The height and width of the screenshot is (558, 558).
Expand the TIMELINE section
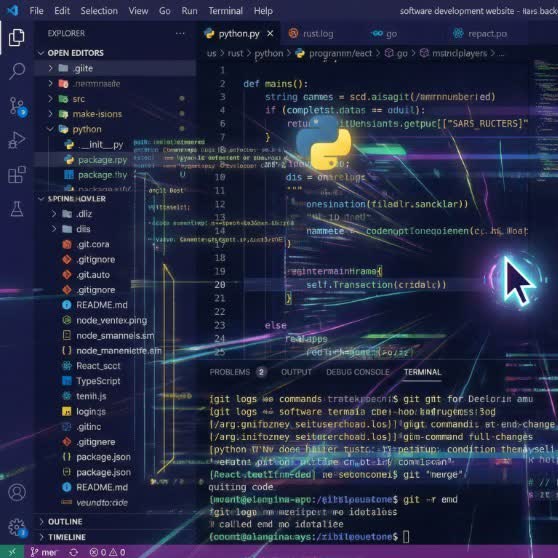[x=41, y=537]
